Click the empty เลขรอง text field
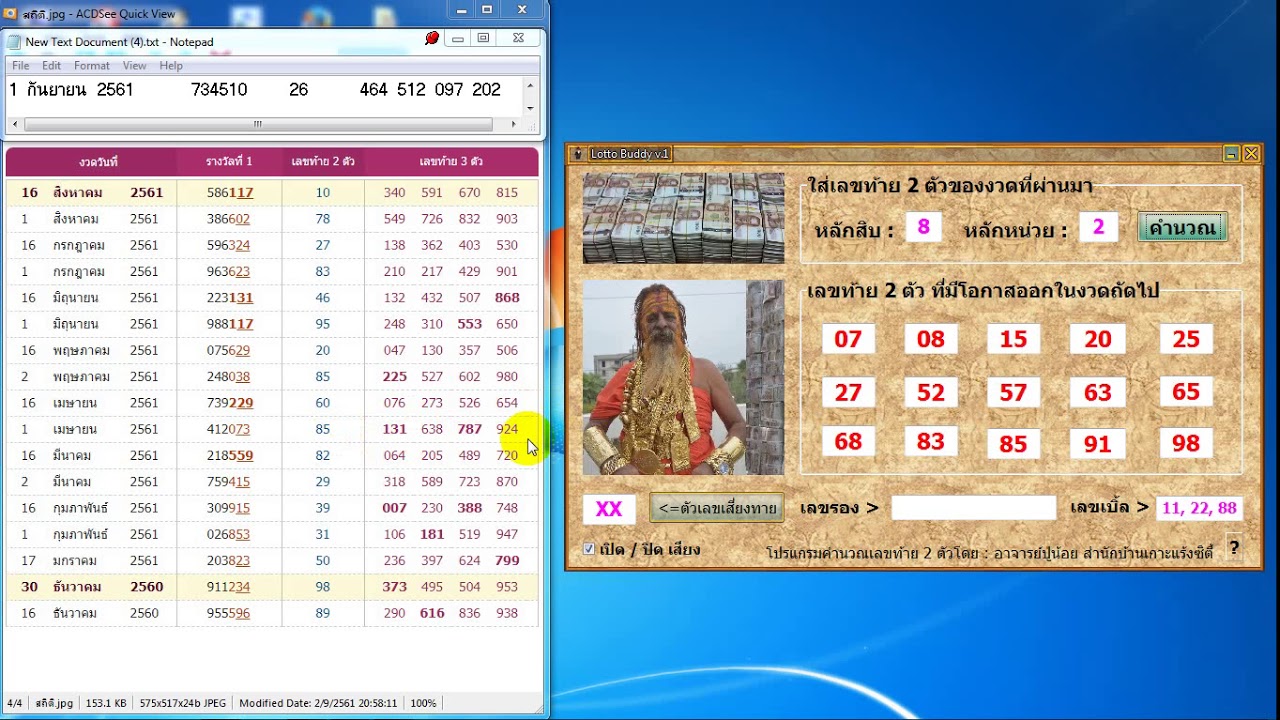This screenshot has width=1280, height=720. [x=973, y=508]
